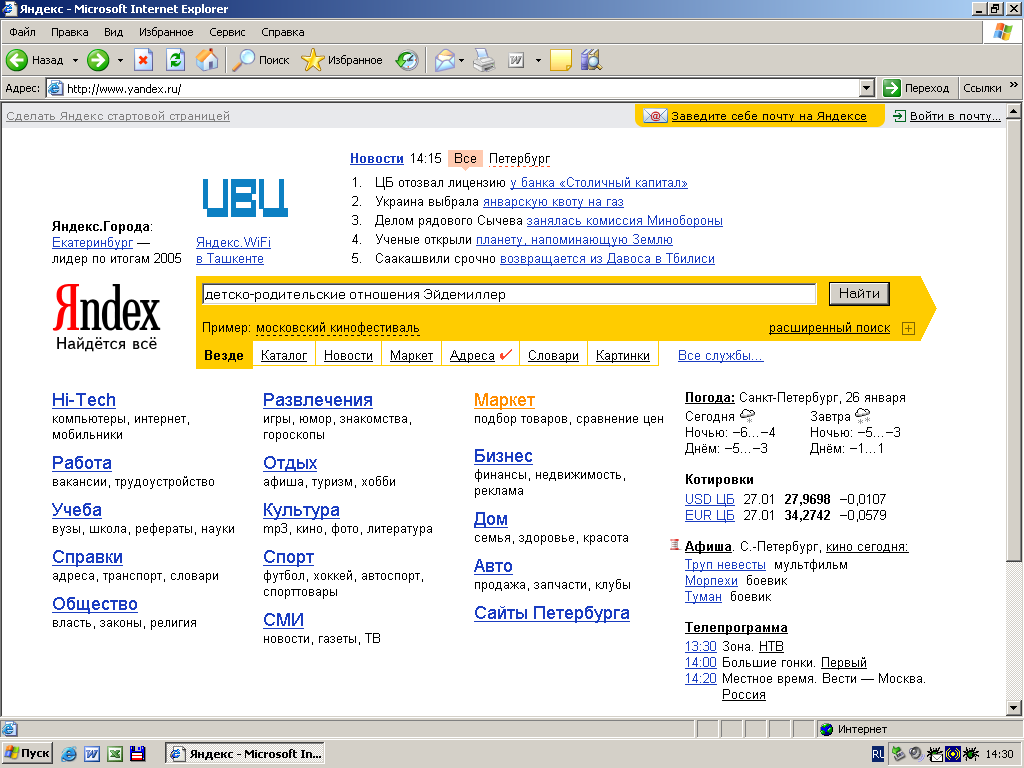Print the page with printer icon

coord(484,61)
